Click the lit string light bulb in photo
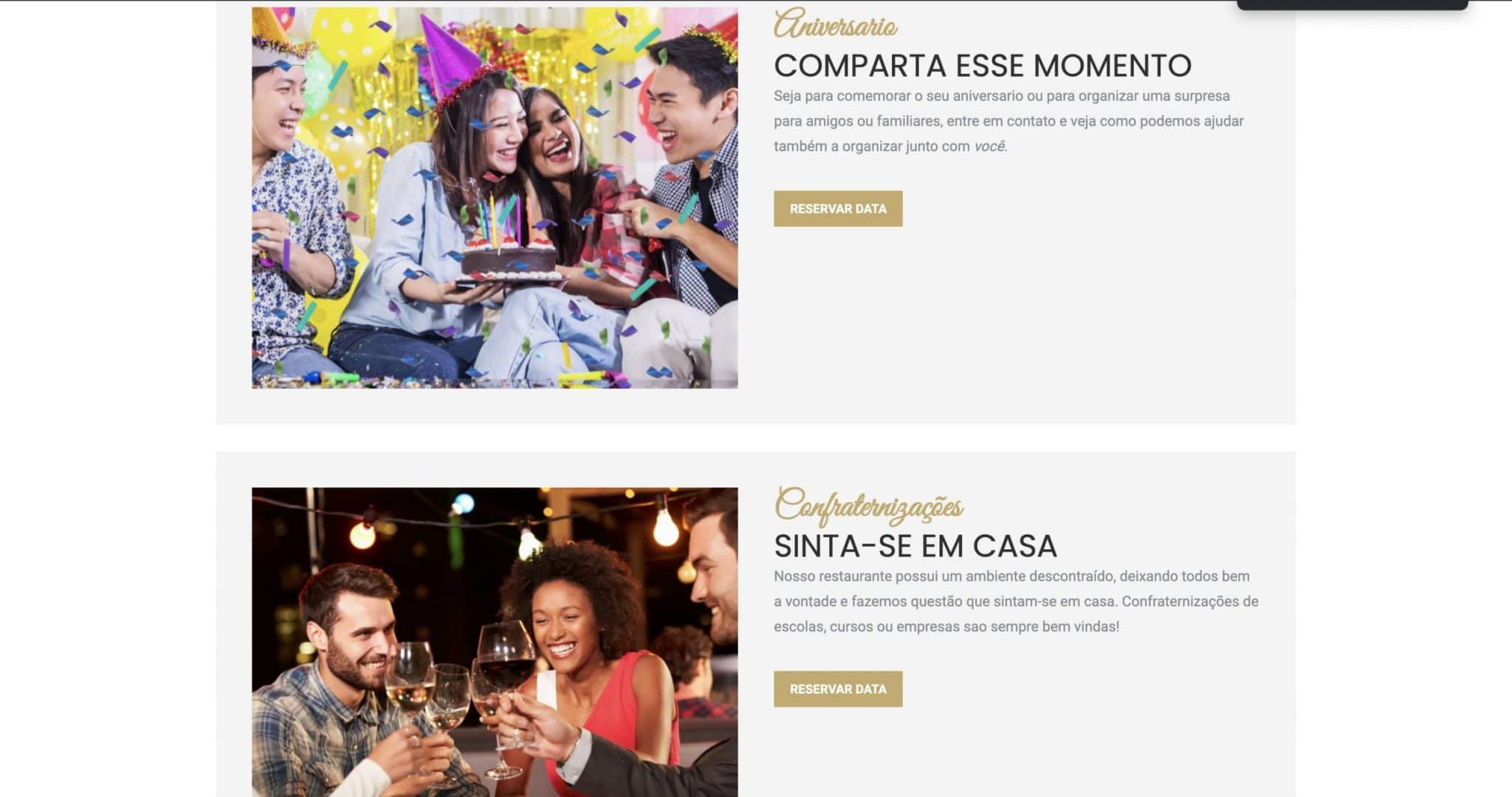The height and width of the screenshot is (797, 1512). [x=666, y=525]
